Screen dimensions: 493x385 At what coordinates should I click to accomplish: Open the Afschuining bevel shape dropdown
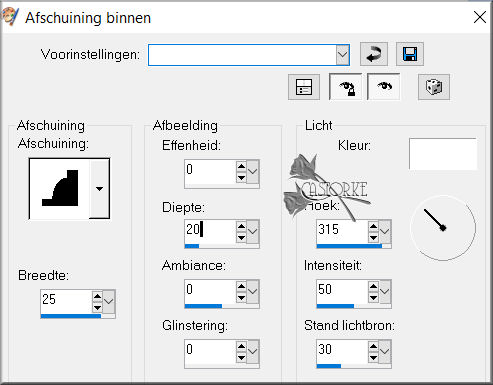[x=99, y=189]
